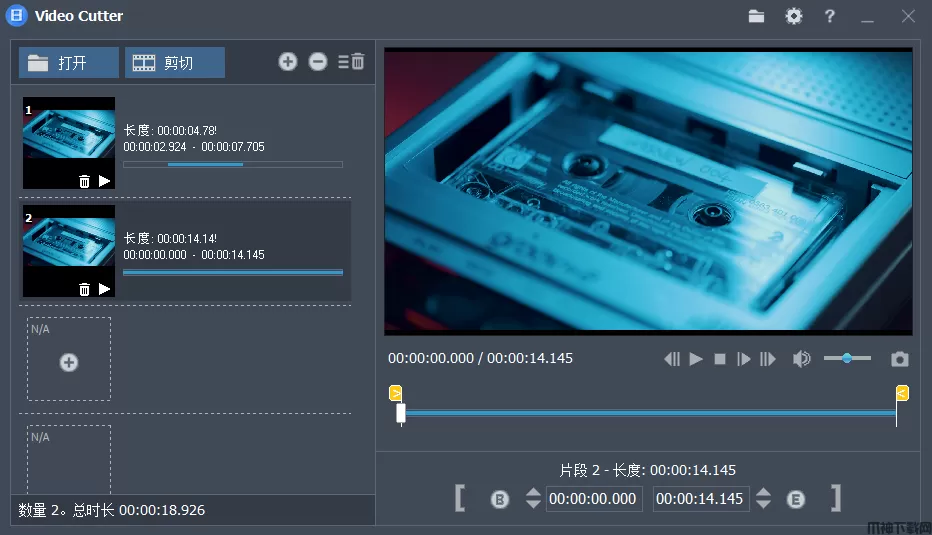The height and width of the screenshot is (535, 932).
Task: Click end time field 00:00:14.145
Action: coord(700,499)
